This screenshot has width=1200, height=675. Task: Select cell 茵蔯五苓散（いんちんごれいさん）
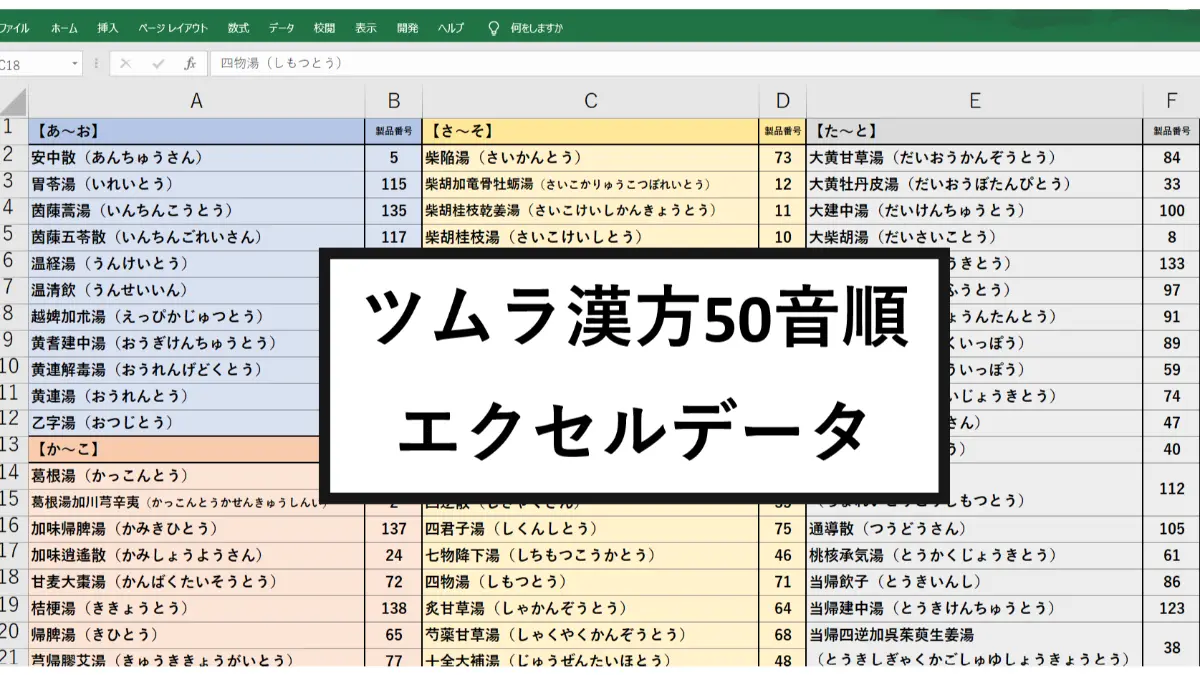click(x=196, y=237)
